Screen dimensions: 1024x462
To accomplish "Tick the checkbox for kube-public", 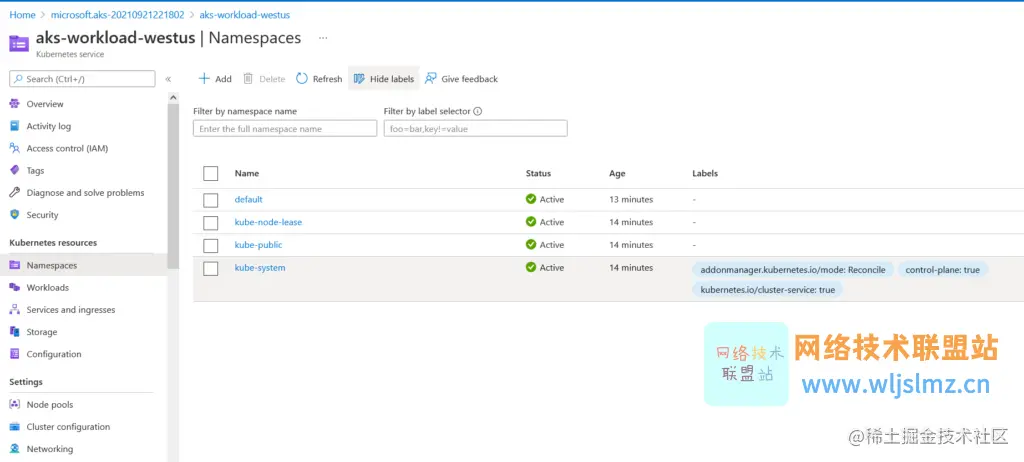I will tap(210, 246).
